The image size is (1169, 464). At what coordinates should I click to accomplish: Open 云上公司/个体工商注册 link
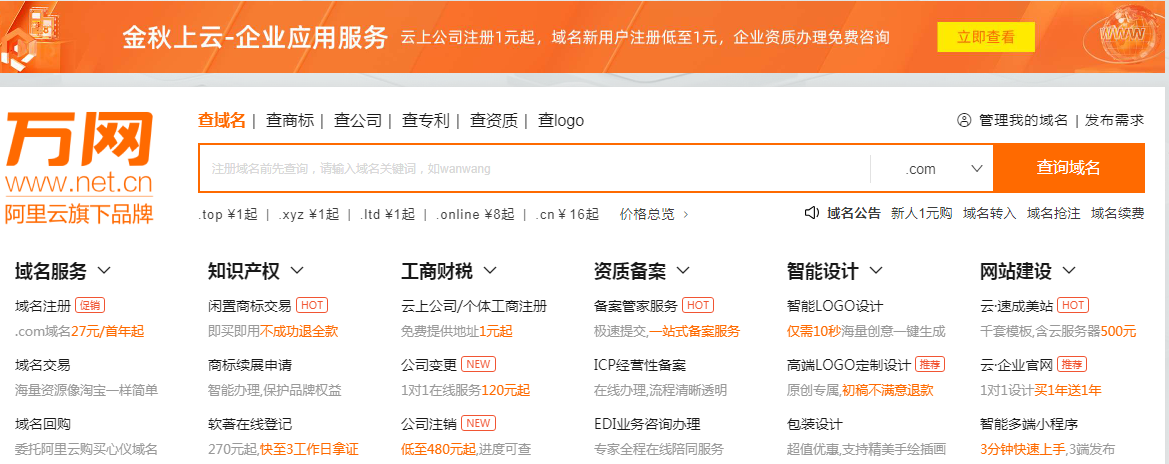coord(474,305)
